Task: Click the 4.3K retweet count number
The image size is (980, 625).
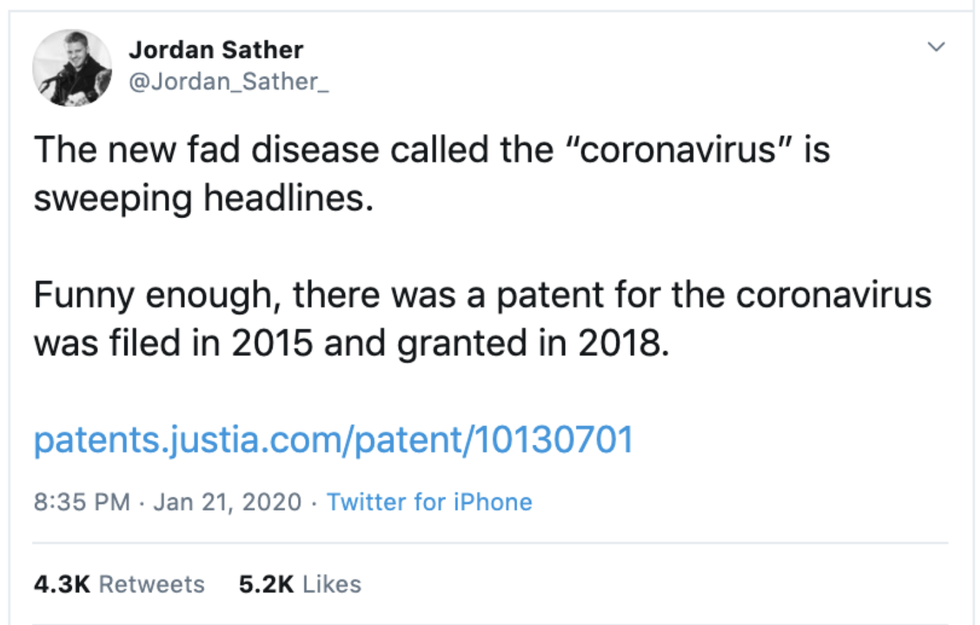Action: (x=61, y=584)
